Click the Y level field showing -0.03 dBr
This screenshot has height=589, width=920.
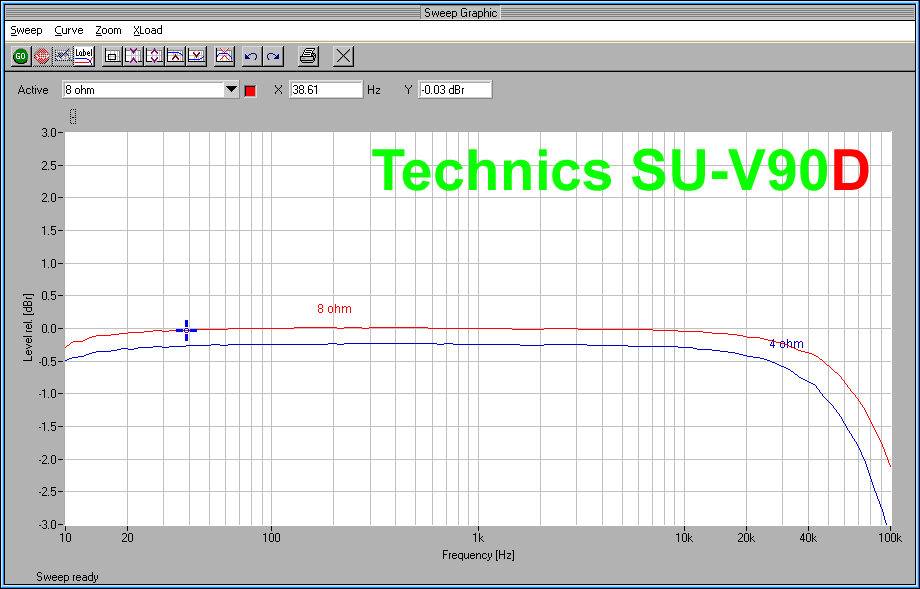tap(455, 90)
